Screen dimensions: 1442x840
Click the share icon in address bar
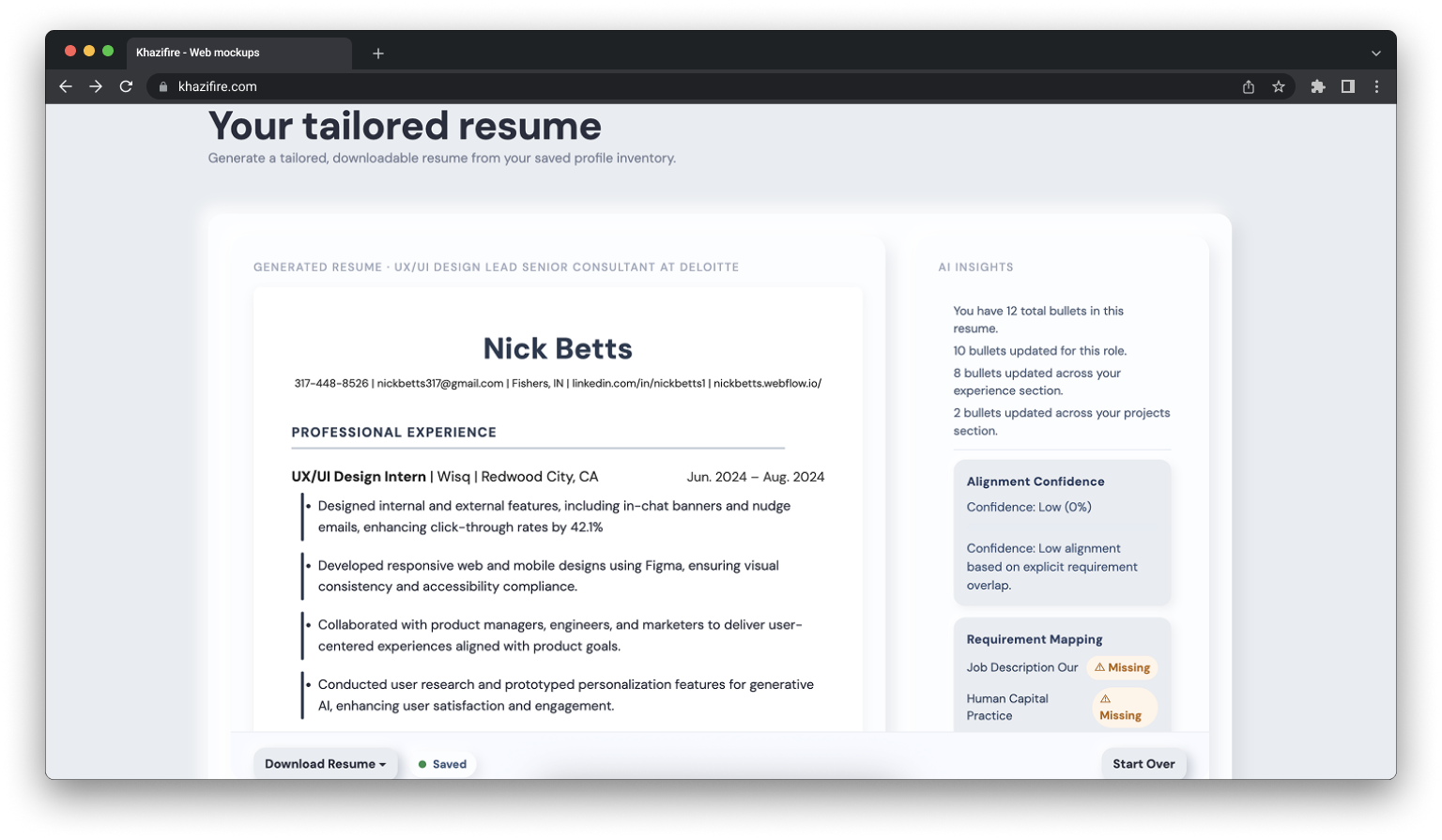pos(1249,86)
